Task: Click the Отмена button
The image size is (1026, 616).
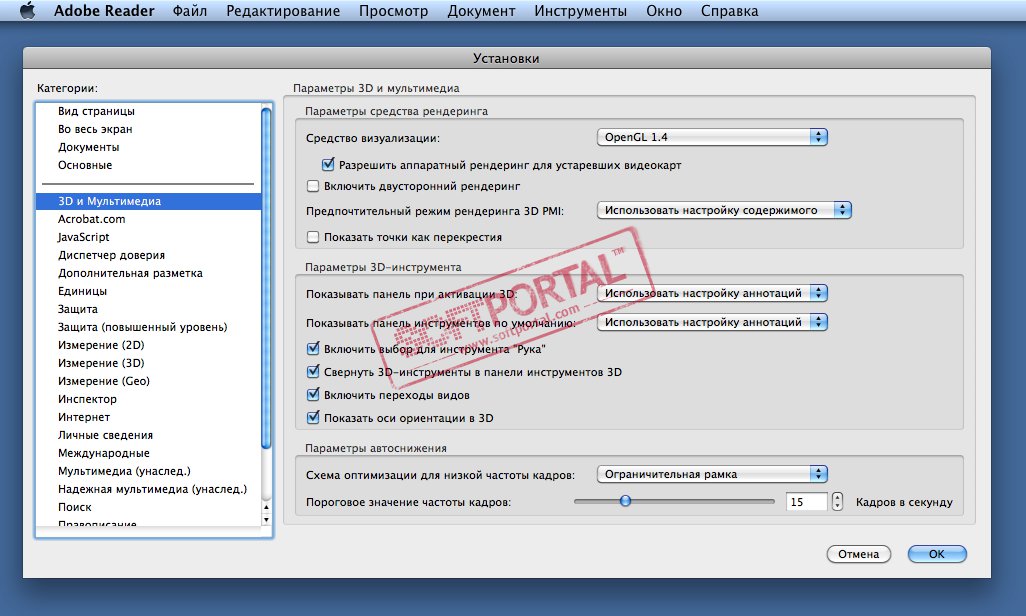Action: point(858,554)
